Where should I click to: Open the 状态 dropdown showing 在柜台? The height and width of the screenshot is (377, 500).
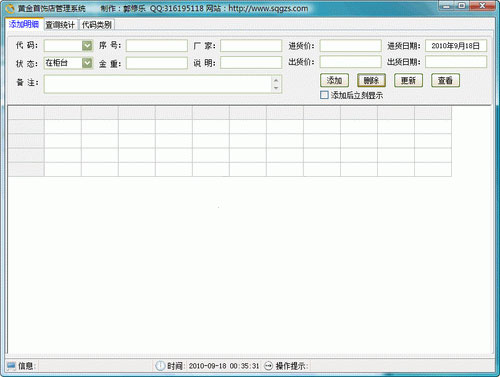pyautogui.click(x=87, y=63)
